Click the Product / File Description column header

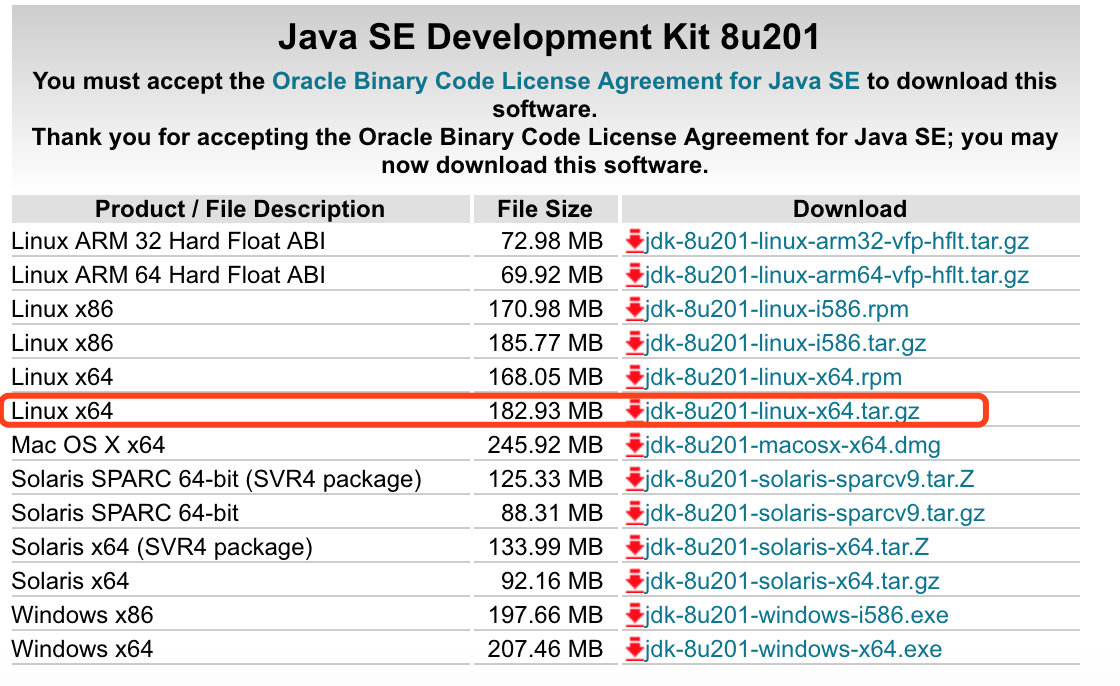(x=240, y=209)
